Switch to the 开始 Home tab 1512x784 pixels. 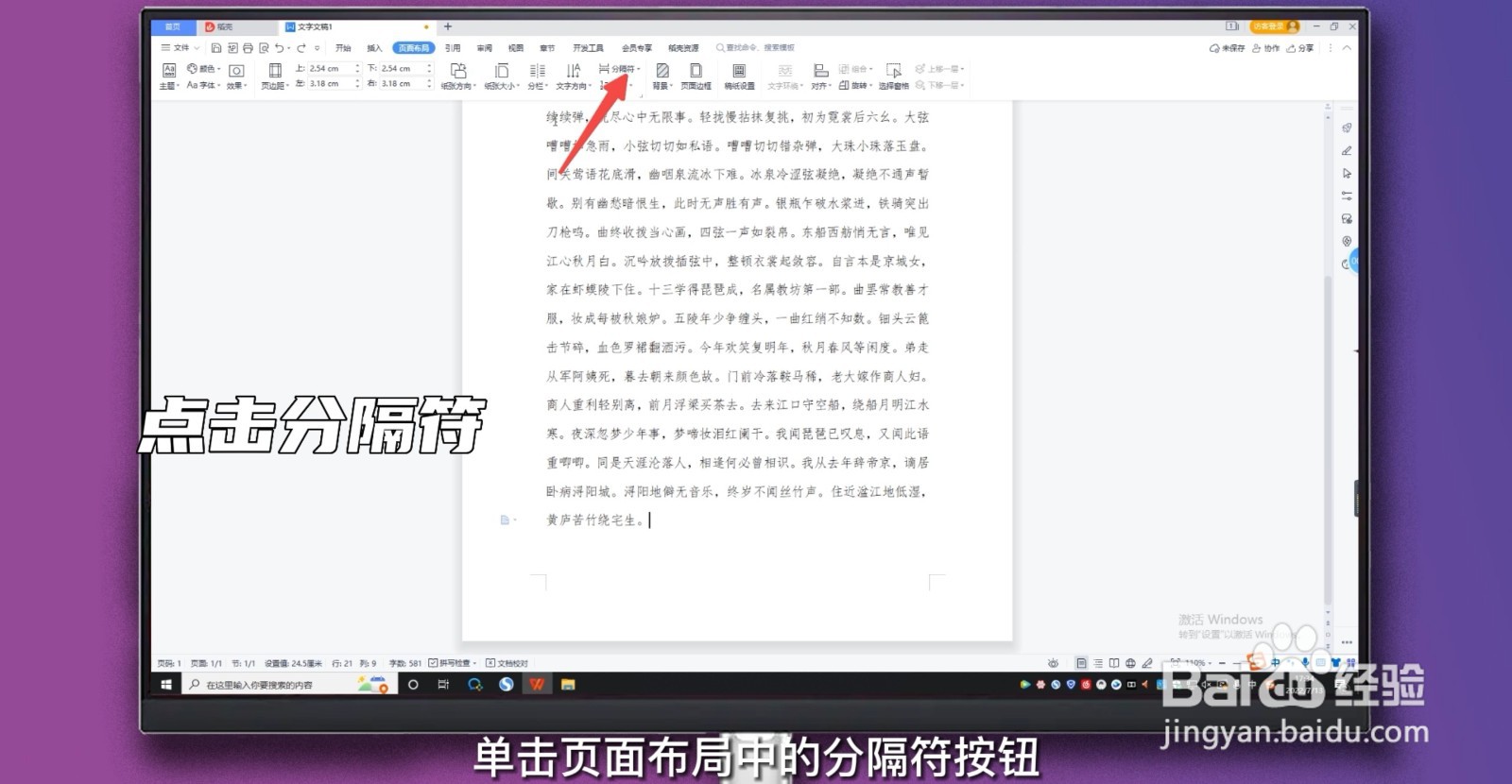pos(343,48)
